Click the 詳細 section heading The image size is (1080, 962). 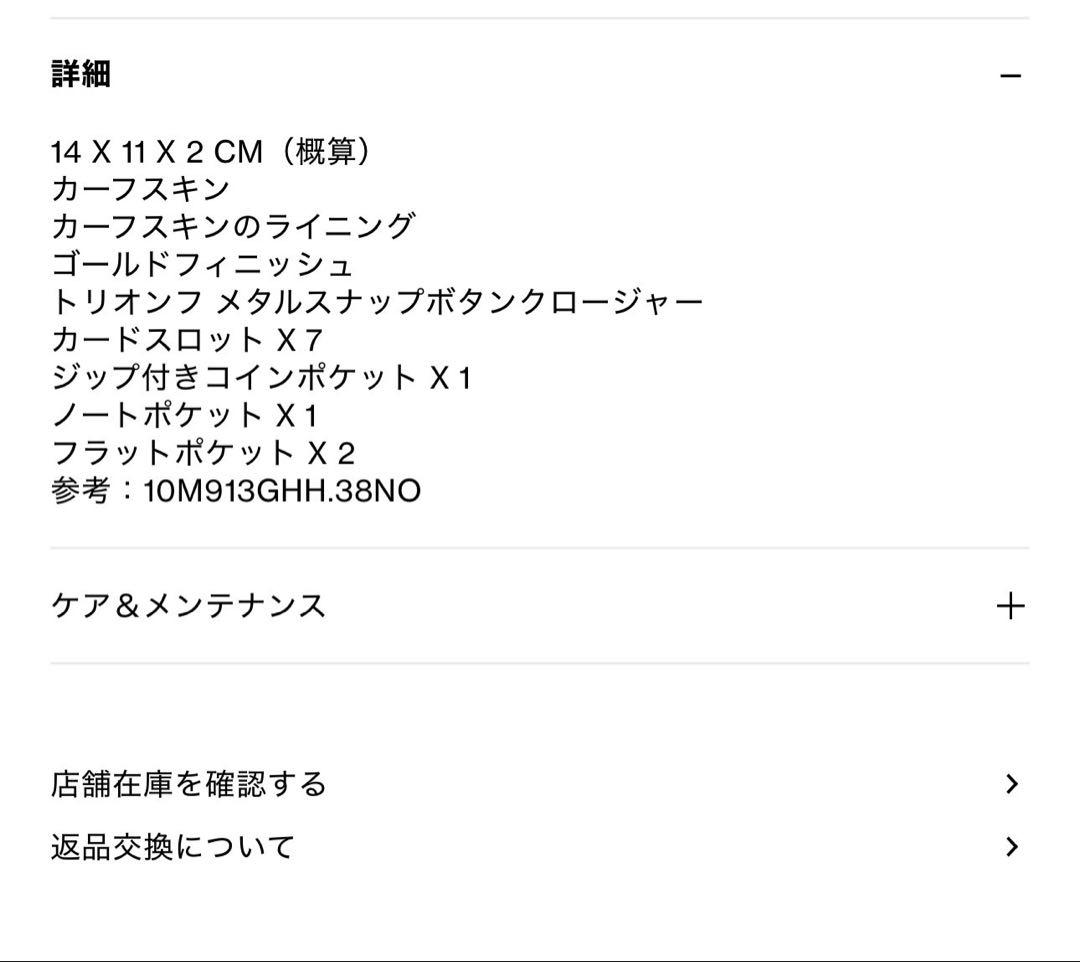(81, 74)
